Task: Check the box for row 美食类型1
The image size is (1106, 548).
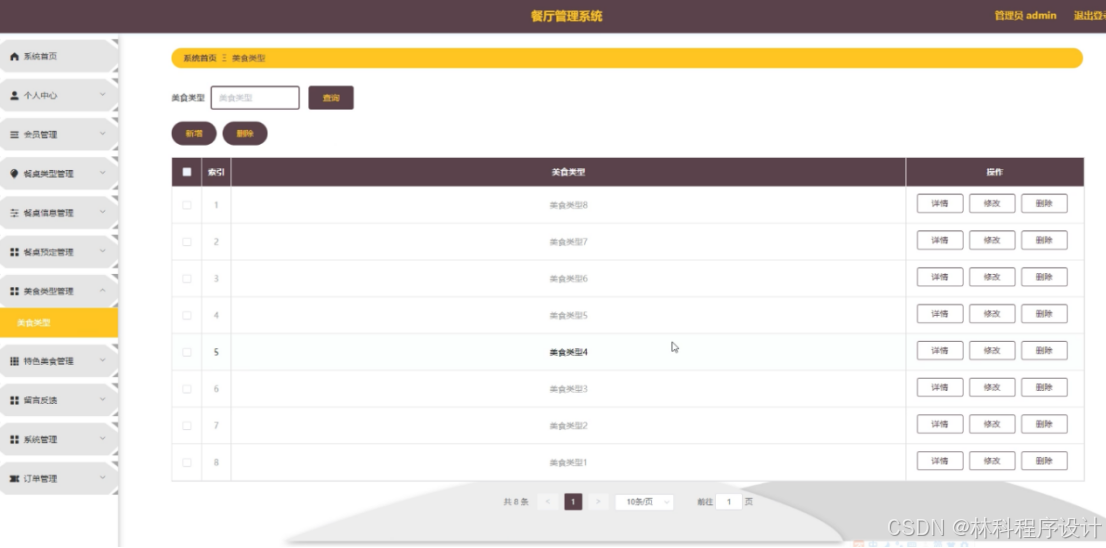Action: point(187,463)
